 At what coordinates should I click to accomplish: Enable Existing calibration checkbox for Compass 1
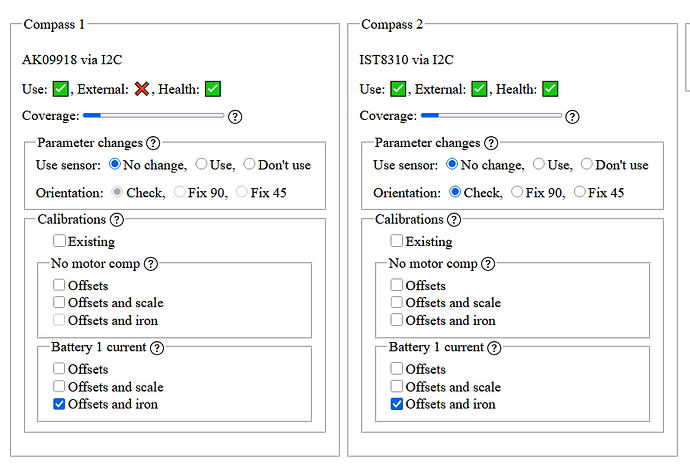coord(59,241)
